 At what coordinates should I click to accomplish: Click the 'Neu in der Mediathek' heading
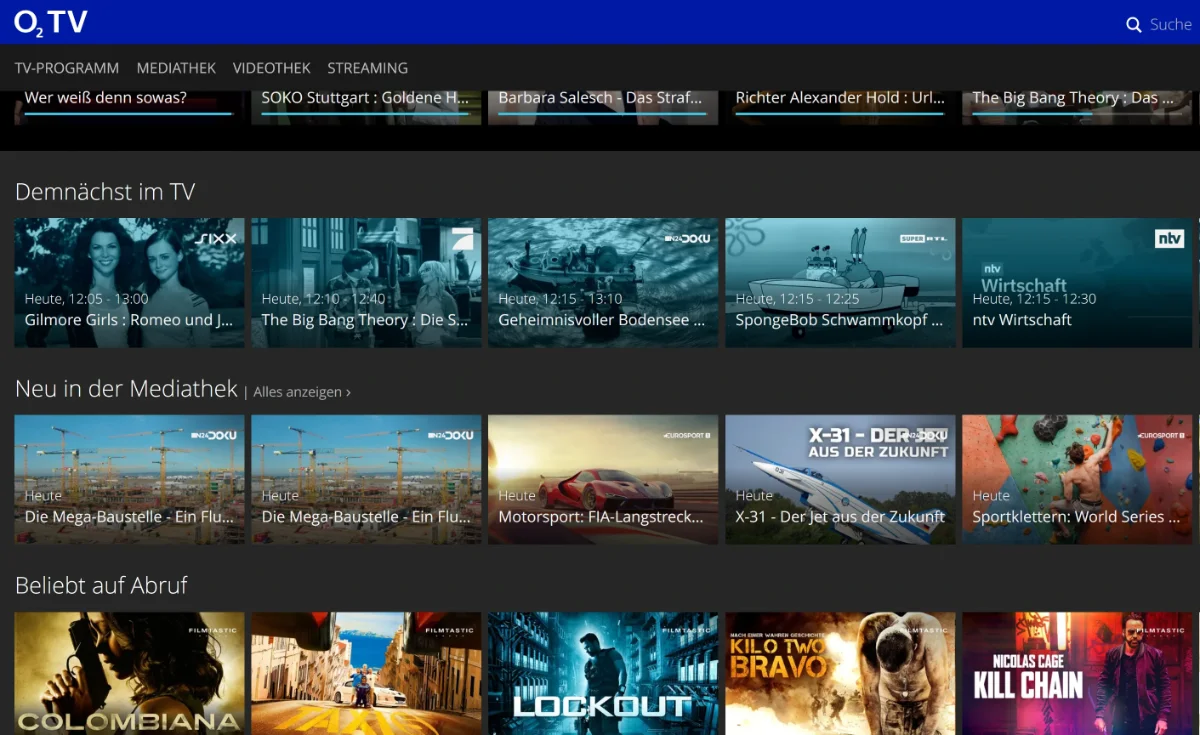[x=126, y=389]
